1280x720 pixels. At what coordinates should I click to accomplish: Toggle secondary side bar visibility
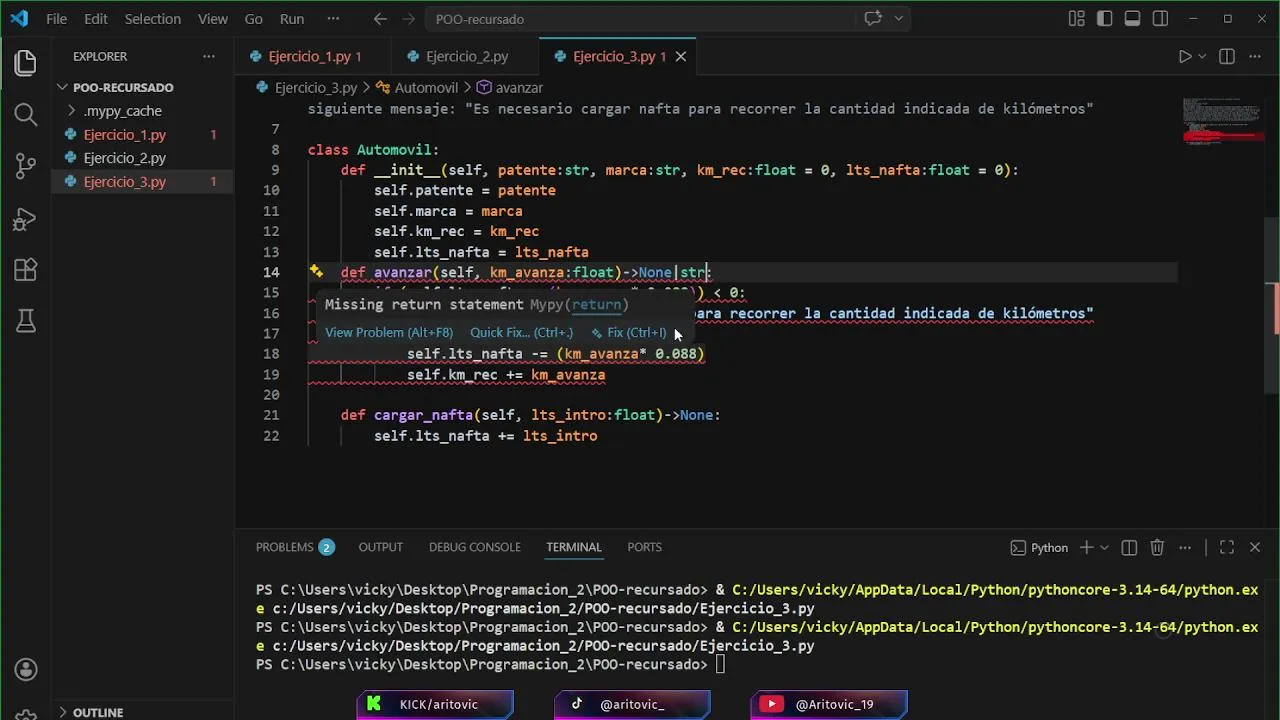tap(1160, 19)
